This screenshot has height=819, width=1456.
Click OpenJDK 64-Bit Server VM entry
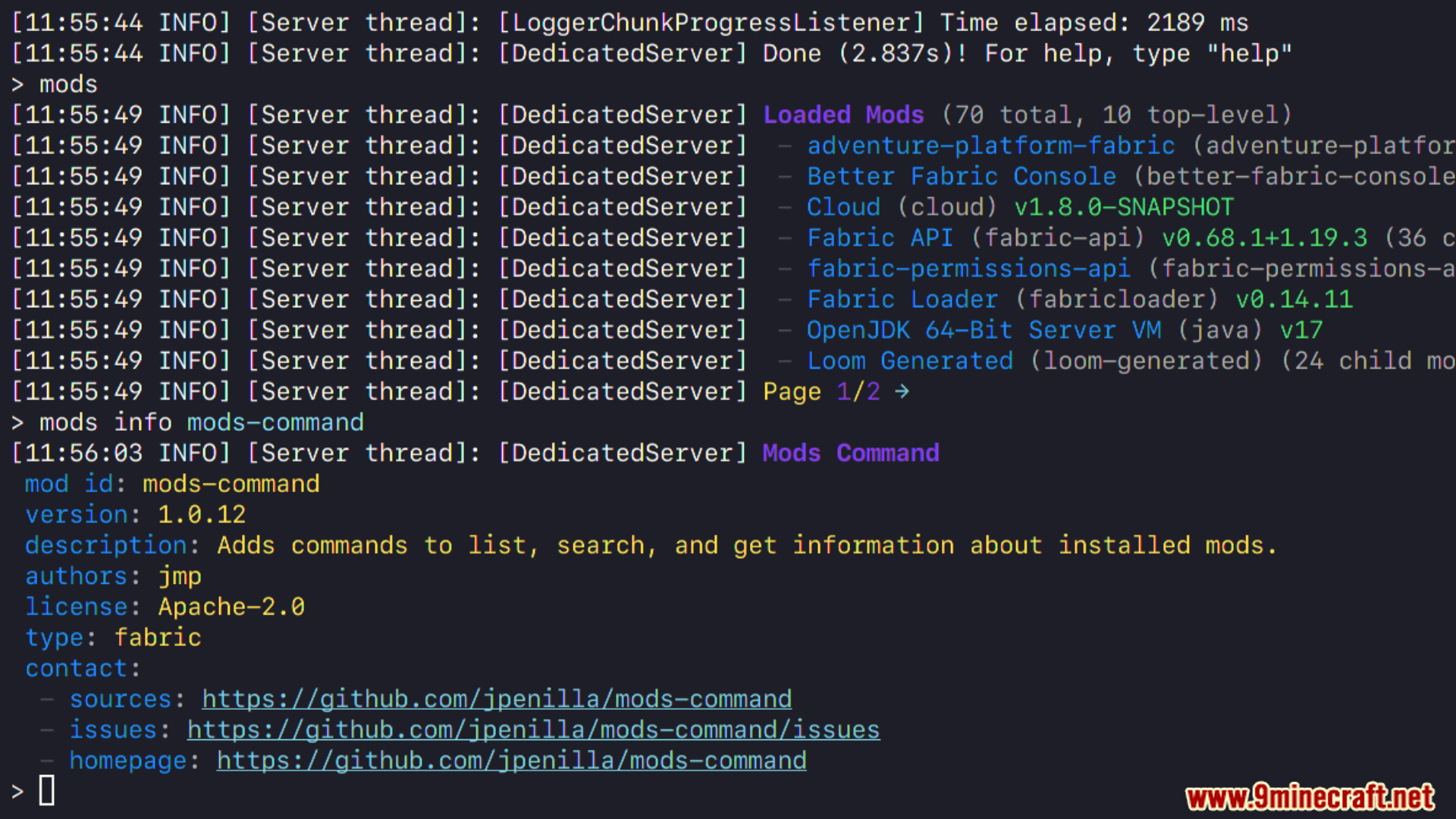point(984,330)
